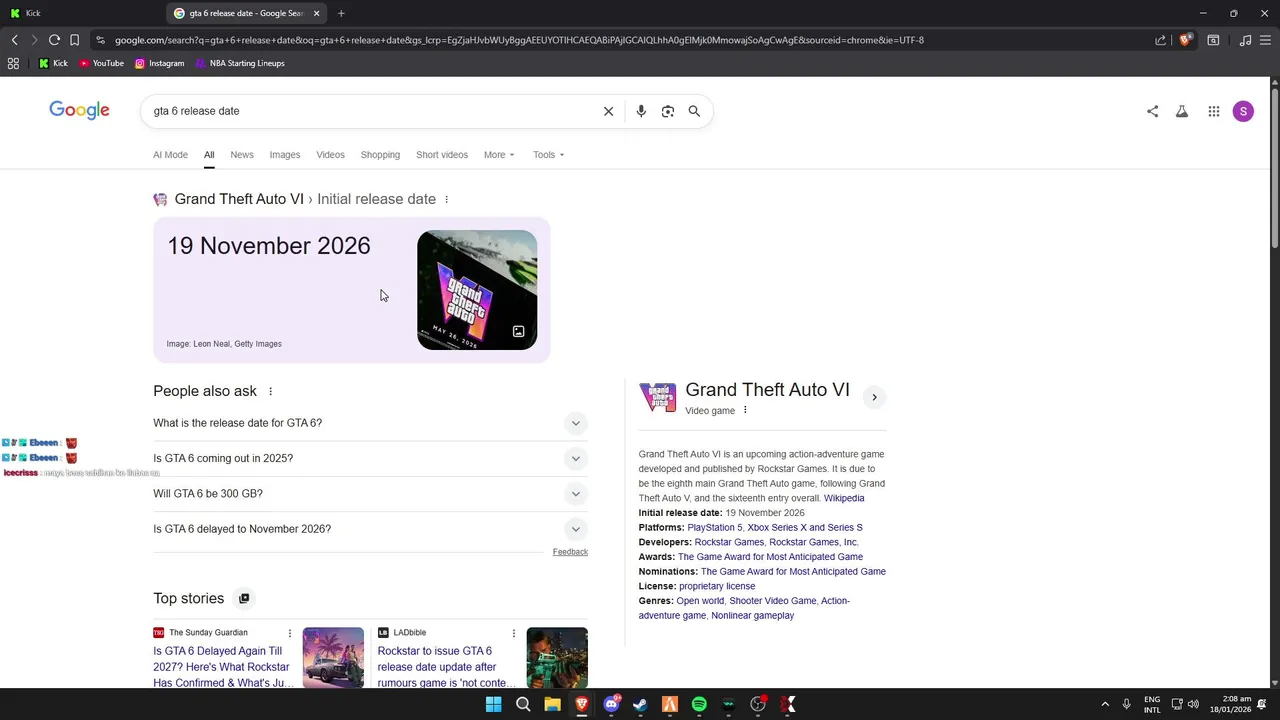Open the Top stories collection icon
1280x720 pixels.
click(x=244, y=598)
